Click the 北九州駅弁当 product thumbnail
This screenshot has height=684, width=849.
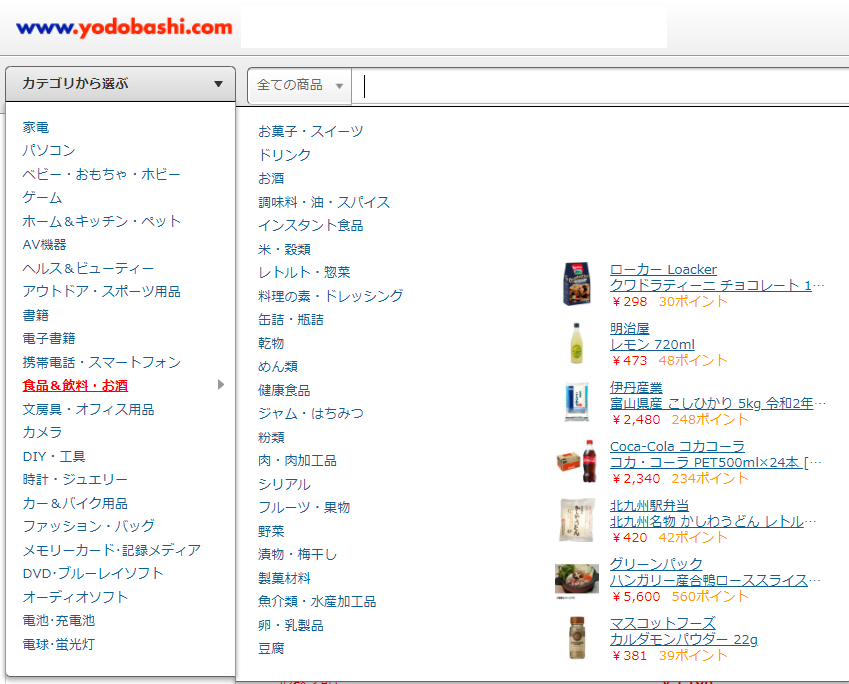[x=577, y=520]
